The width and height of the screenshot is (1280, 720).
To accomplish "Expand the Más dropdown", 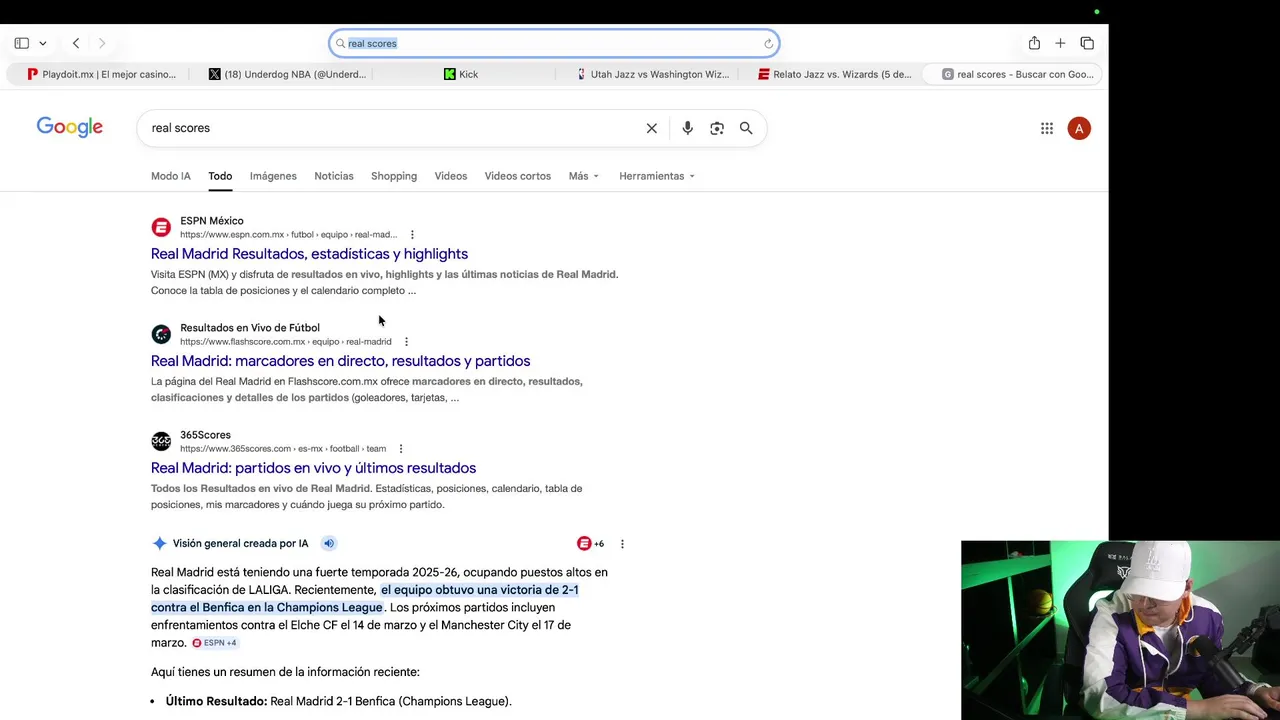I will point(584,176).
